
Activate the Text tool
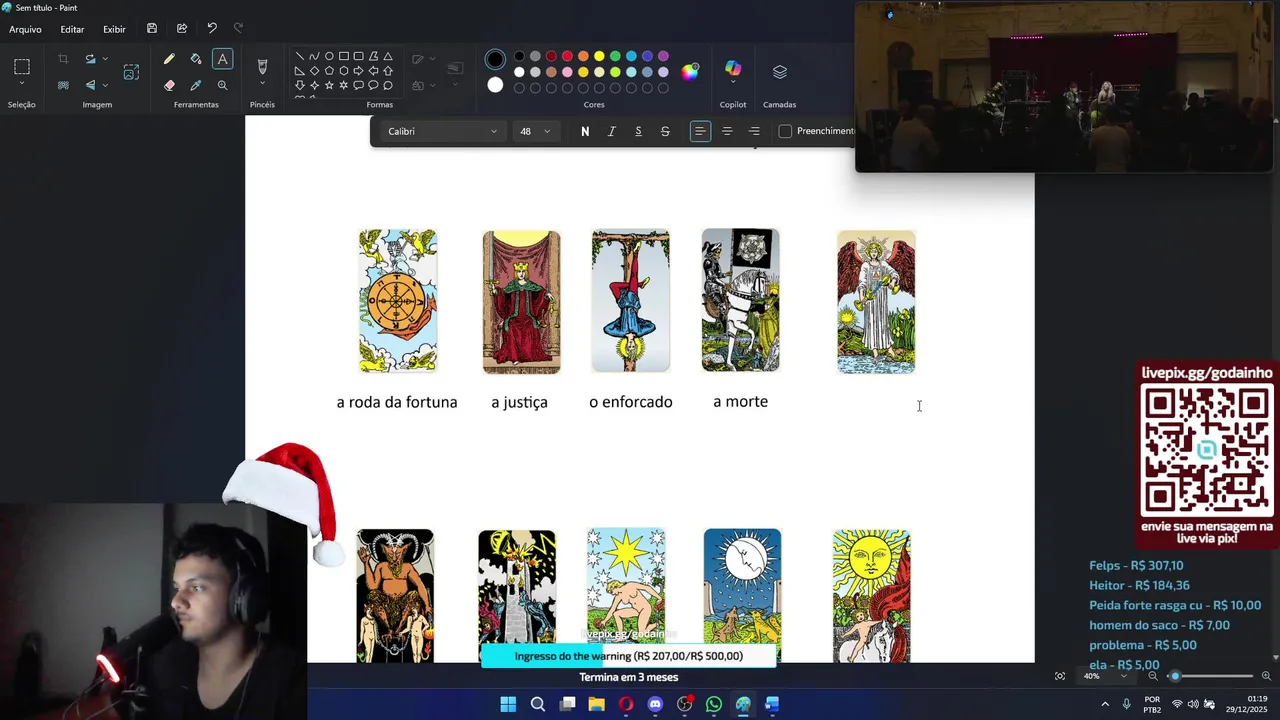(222, 60)
